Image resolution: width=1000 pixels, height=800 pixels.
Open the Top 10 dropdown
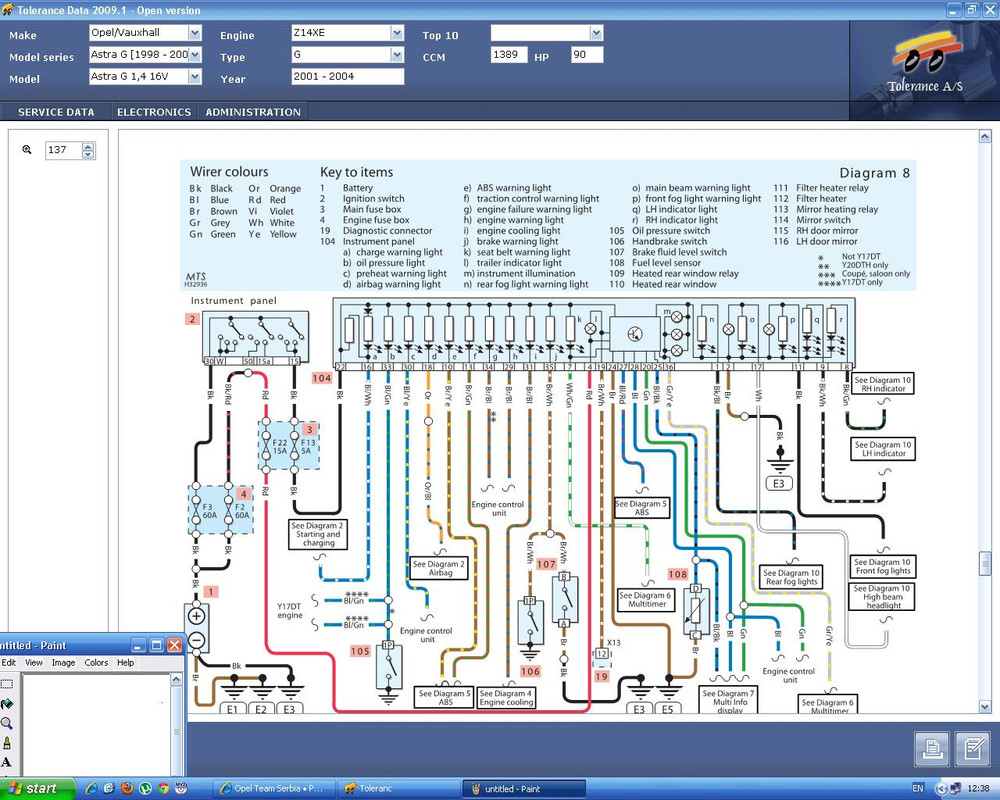[596, 33]
